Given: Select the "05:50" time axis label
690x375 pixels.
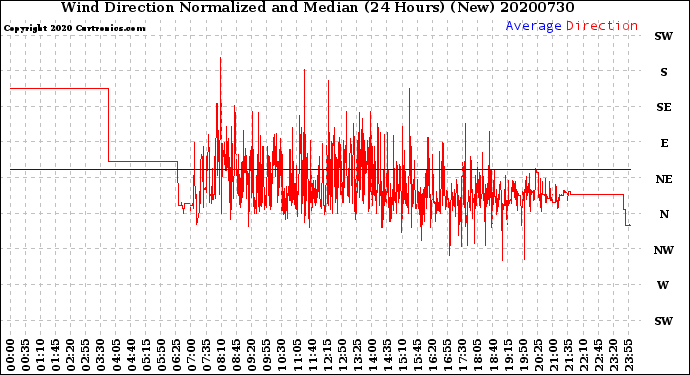Looking at the screenshot, I should (x=161, y=355).
